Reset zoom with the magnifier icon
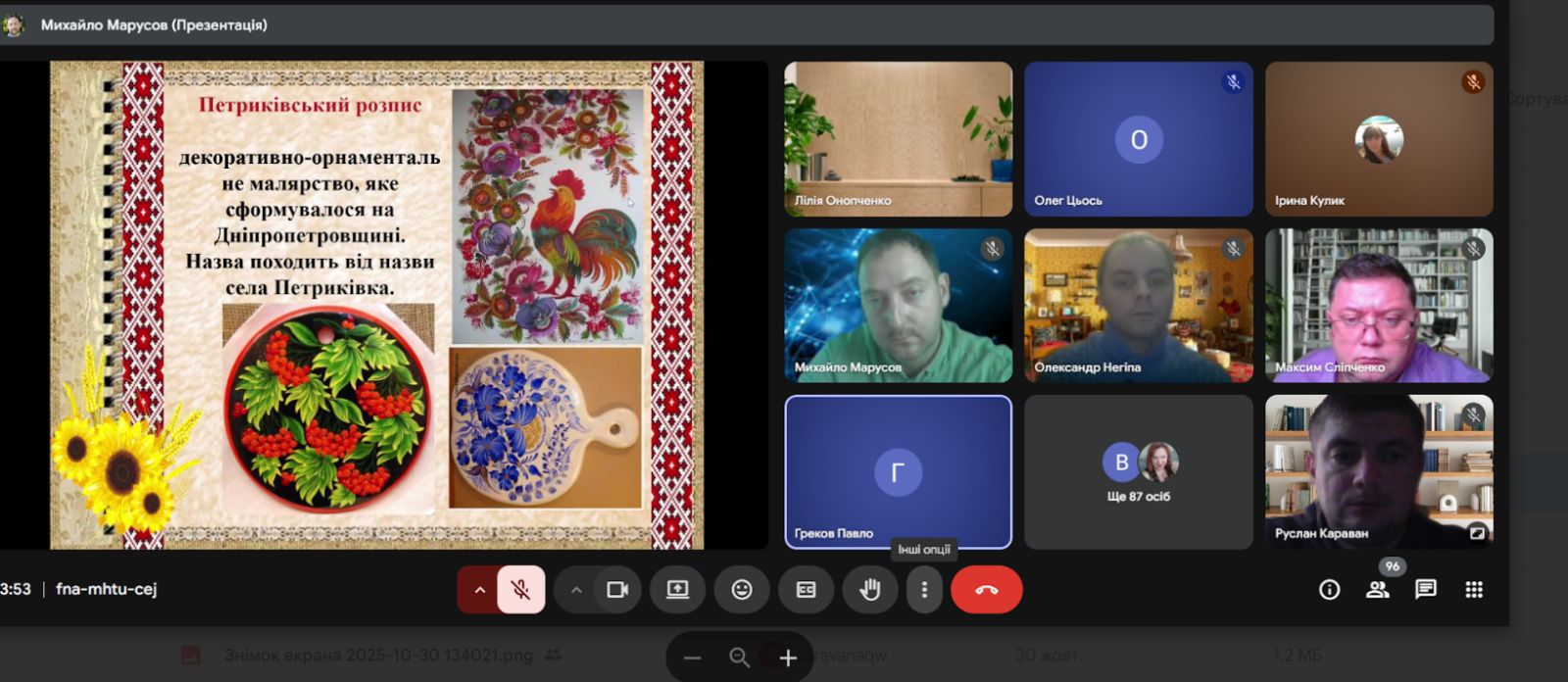The width and height of the screenshot is (1568, 682). (740, 658)
